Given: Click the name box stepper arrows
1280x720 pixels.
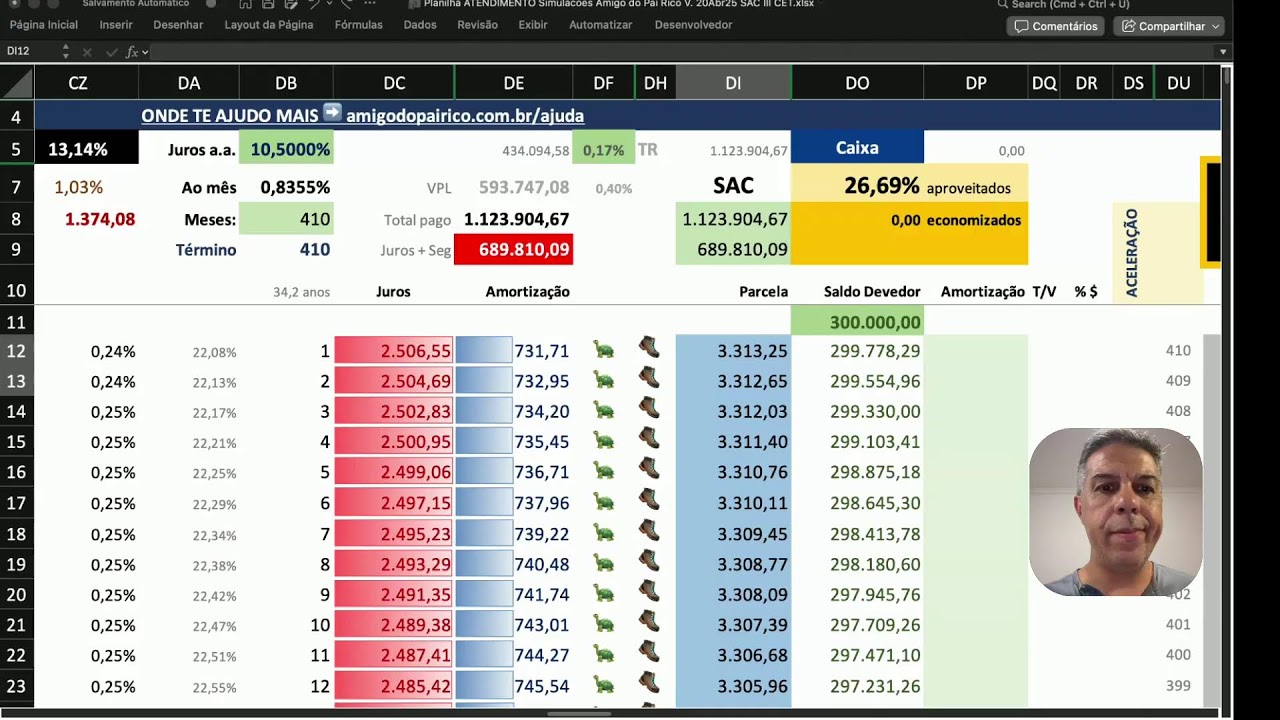Looking at the screenshot, I should point(66,51).
